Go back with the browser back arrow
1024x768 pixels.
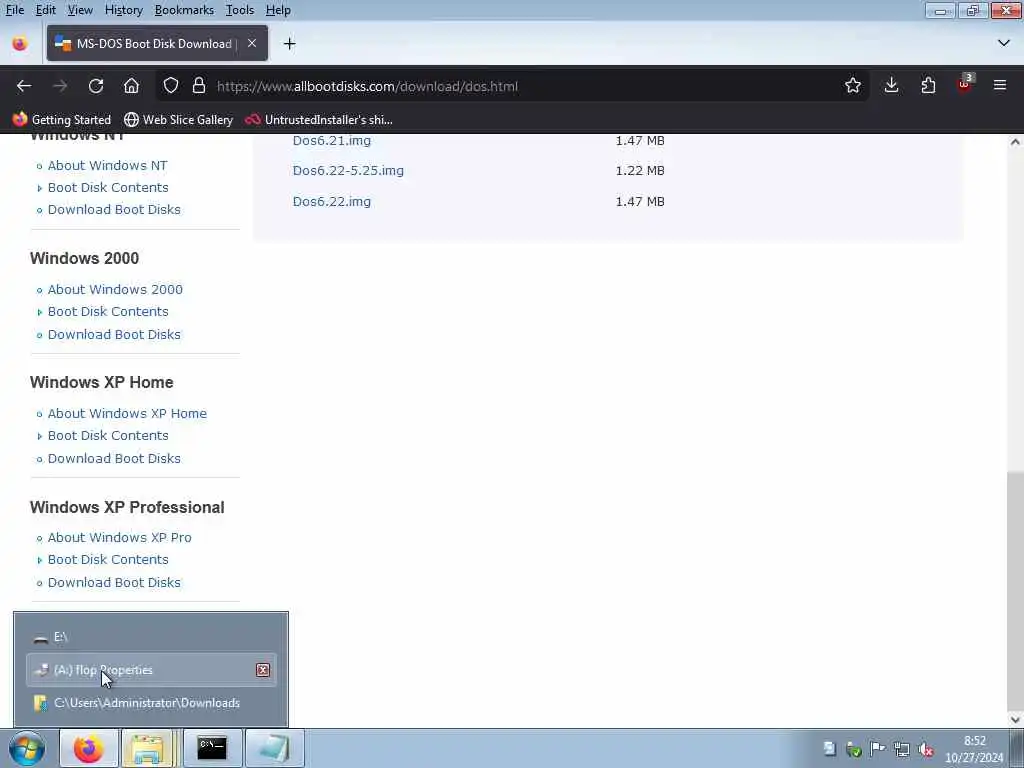click(x=24, y=86)
